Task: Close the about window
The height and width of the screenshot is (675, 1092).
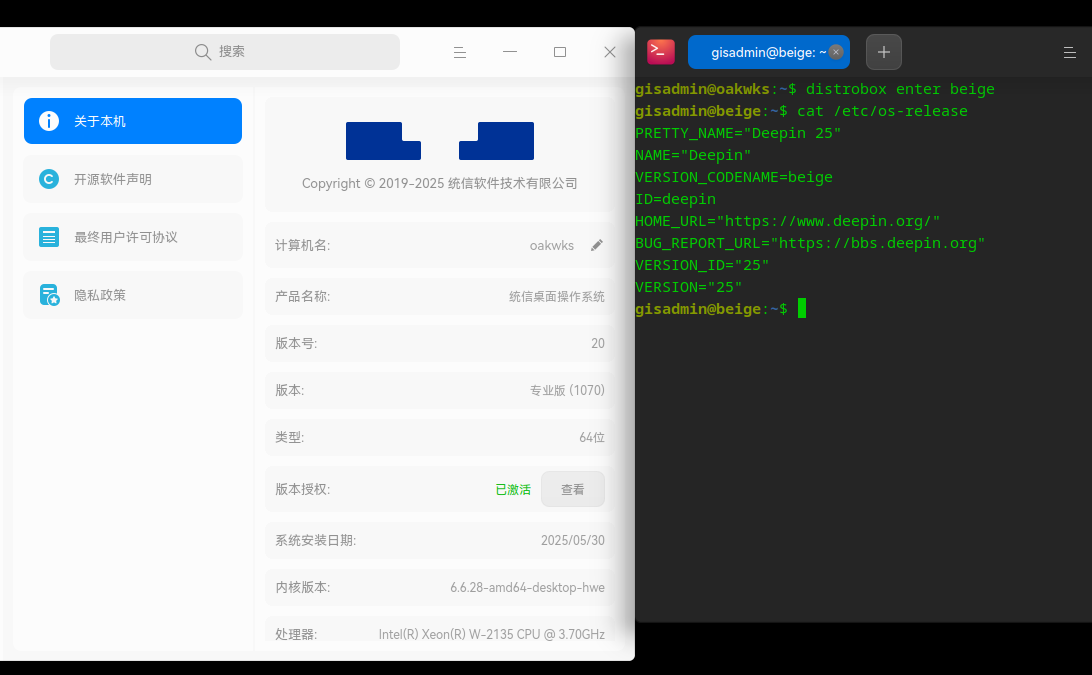Action: point(610,52)
